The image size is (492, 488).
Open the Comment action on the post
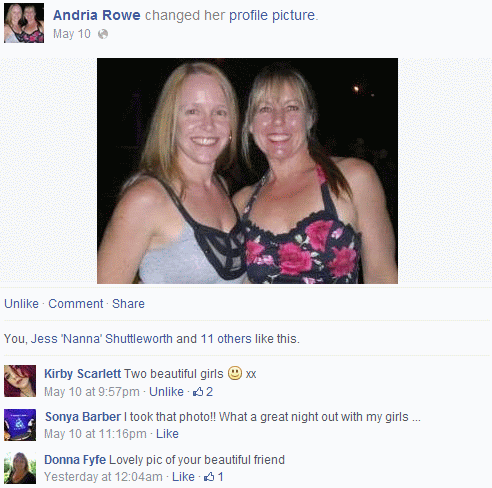(x=76, y=304)
